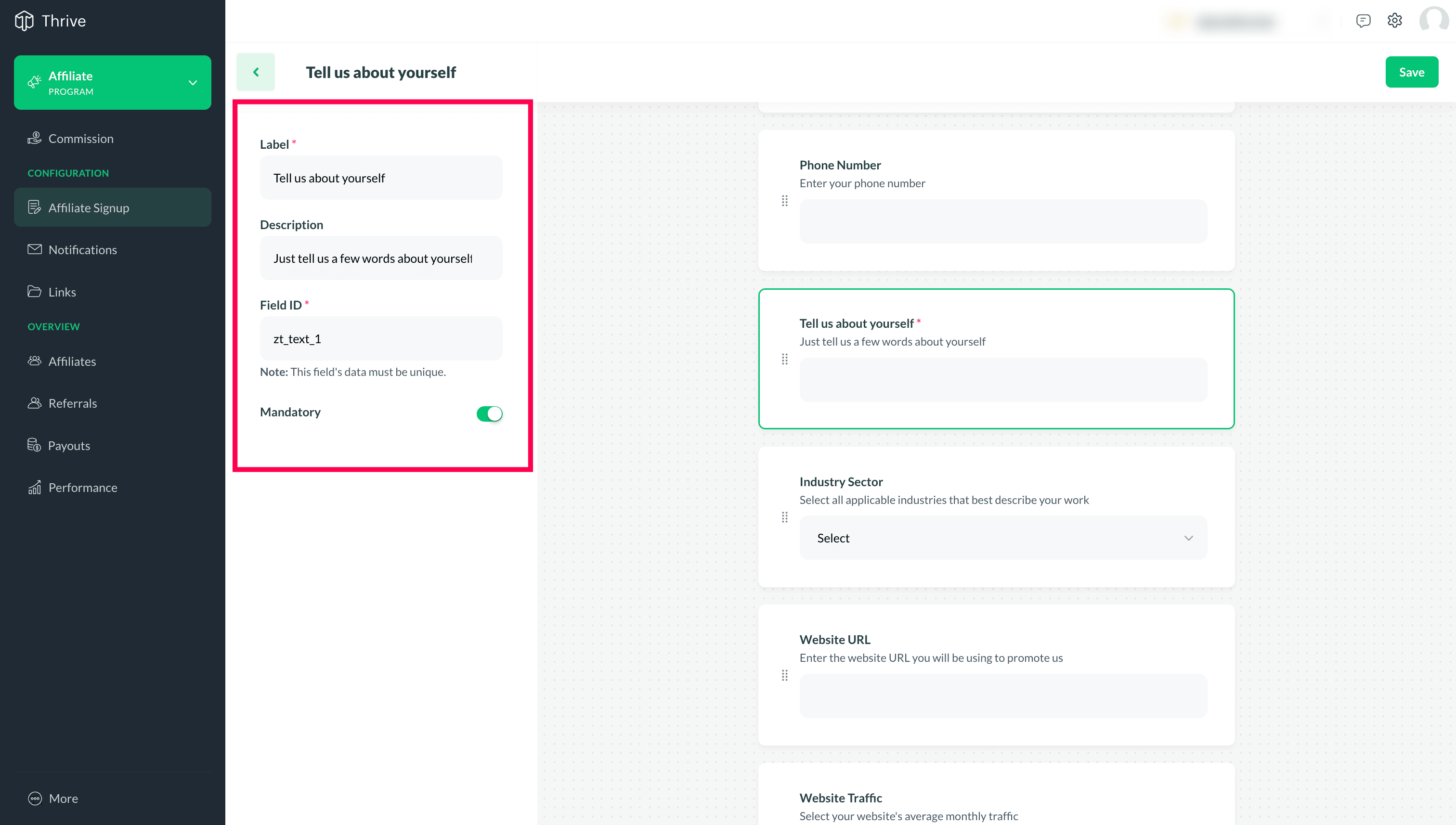Click the Description text field
Viewport: 1456px width, 825px height.
(381, 258)
